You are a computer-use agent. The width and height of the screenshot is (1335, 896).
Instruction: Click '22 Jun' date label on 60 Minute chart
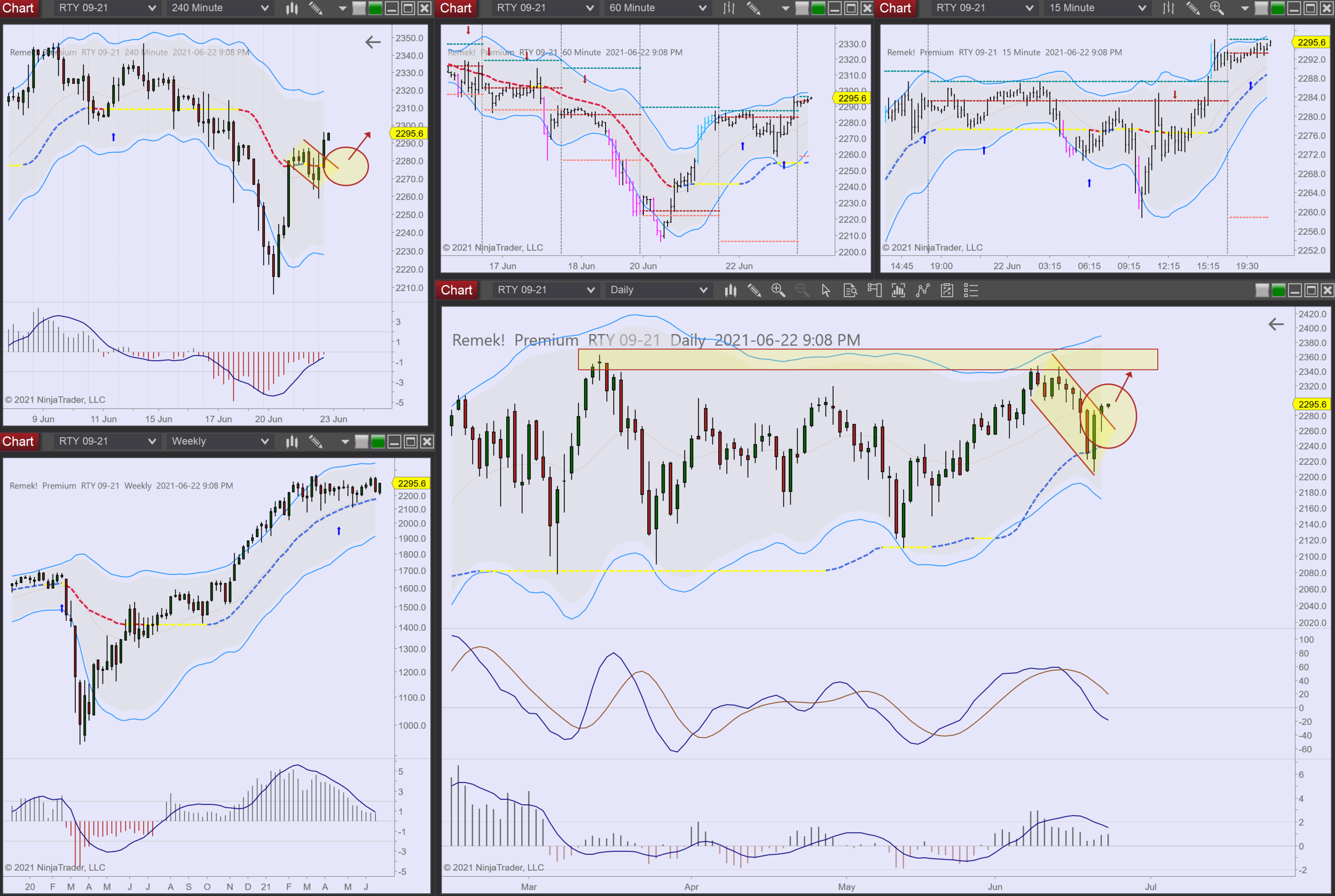739,266
